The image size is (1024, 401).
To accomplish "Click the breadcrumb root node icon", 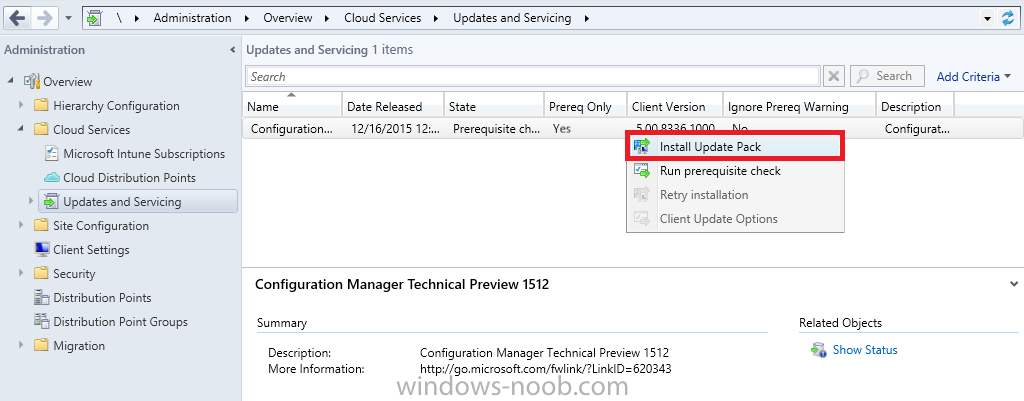I will 95,18.
